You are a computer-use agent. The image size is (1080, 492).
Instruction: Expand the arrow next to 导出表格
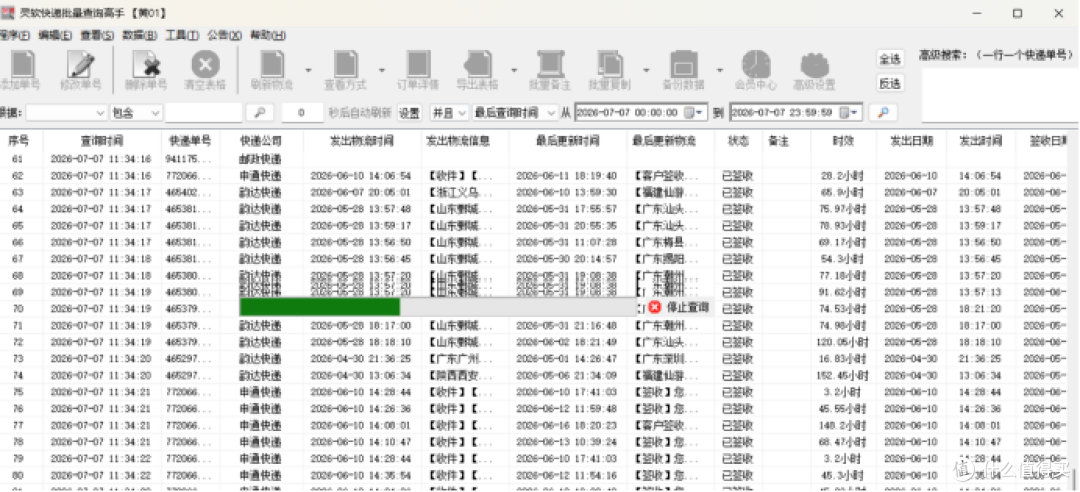[514, 70]
